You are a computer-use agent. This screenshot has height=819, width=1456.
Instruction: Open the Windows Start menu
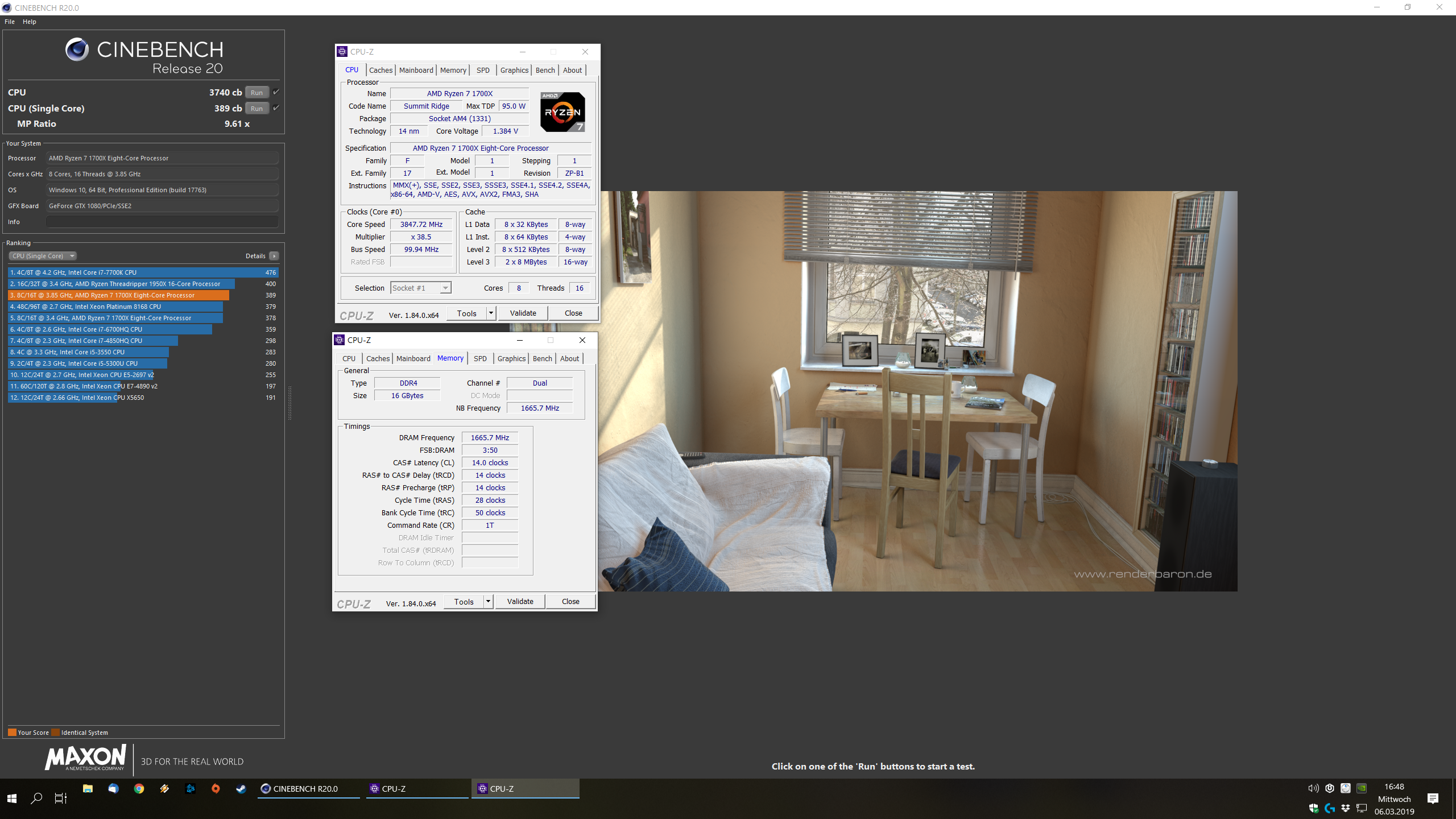[x=12, y=799]
